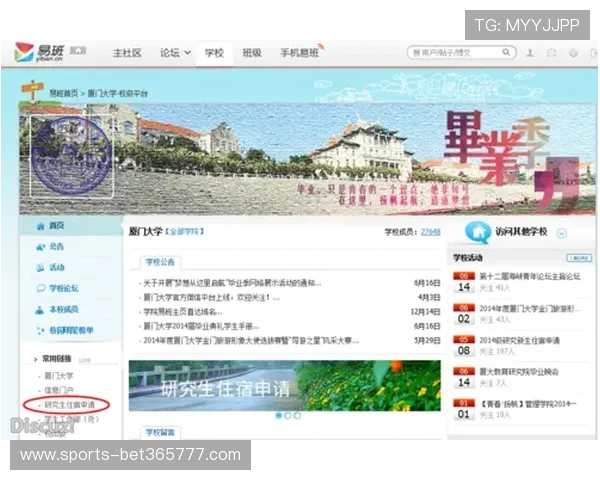The width and height of the screenshot is (600, 480).
Task: Open activity 2014级研究新生住宿申请
Action: 519,340
